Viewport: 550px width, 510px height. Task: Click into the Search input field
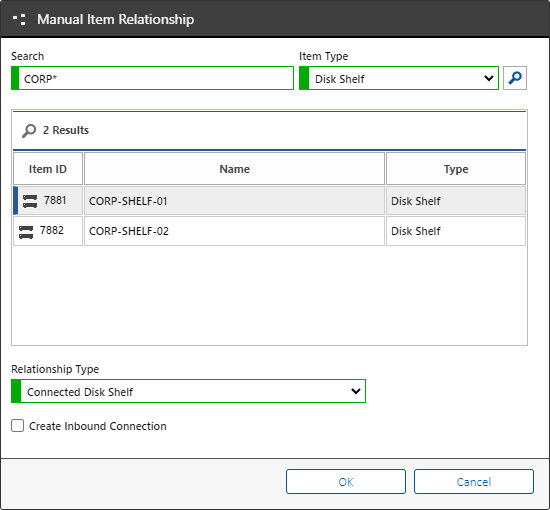[x=152, y=78]
